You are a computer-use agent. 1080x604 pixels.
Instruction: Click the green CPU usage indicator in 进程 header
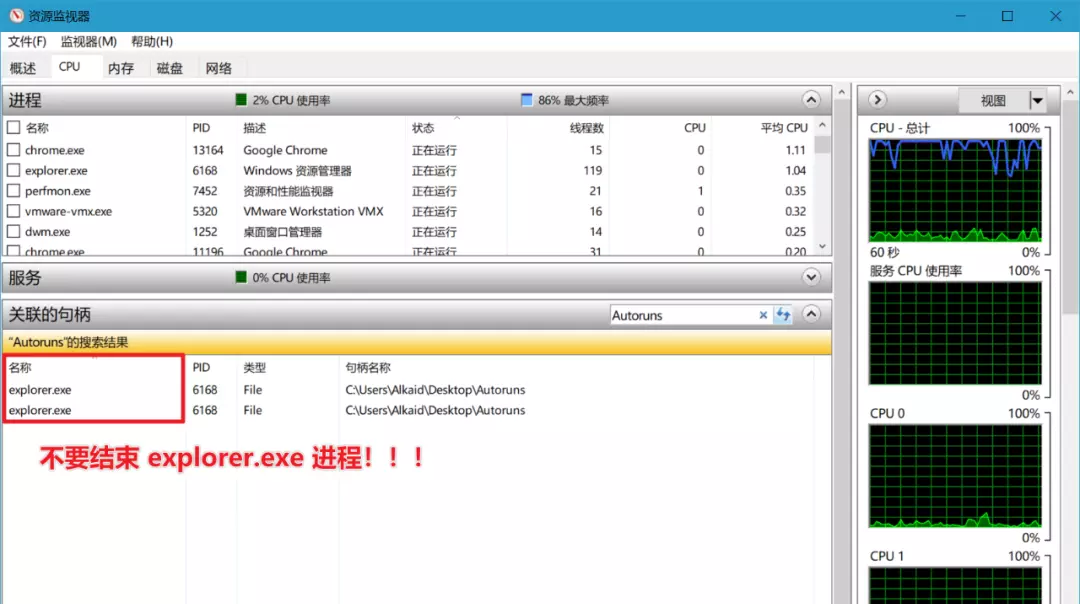241,100
